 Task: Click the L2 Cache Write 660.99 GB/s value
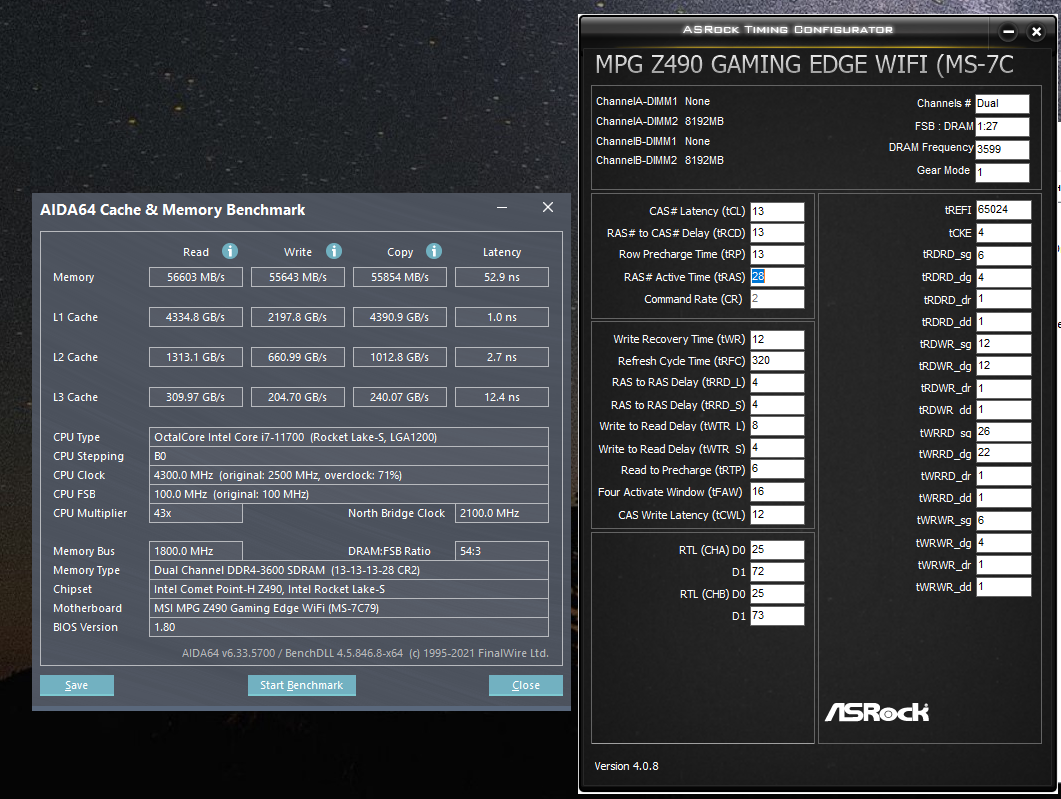[298, 357]
